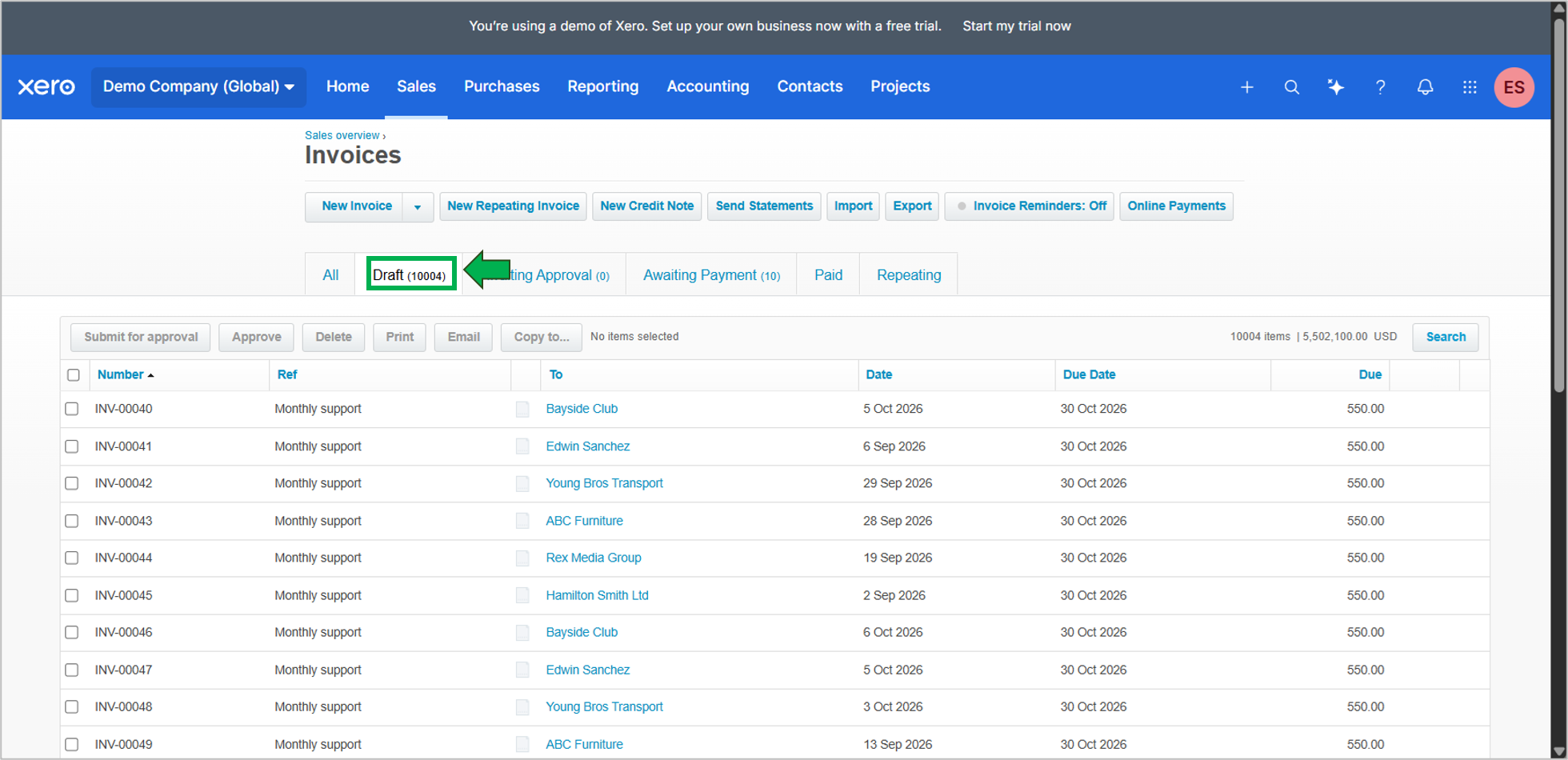Open the Purchases menu
The height and width of the screenshot is (760, 1568).
point(502,86)
